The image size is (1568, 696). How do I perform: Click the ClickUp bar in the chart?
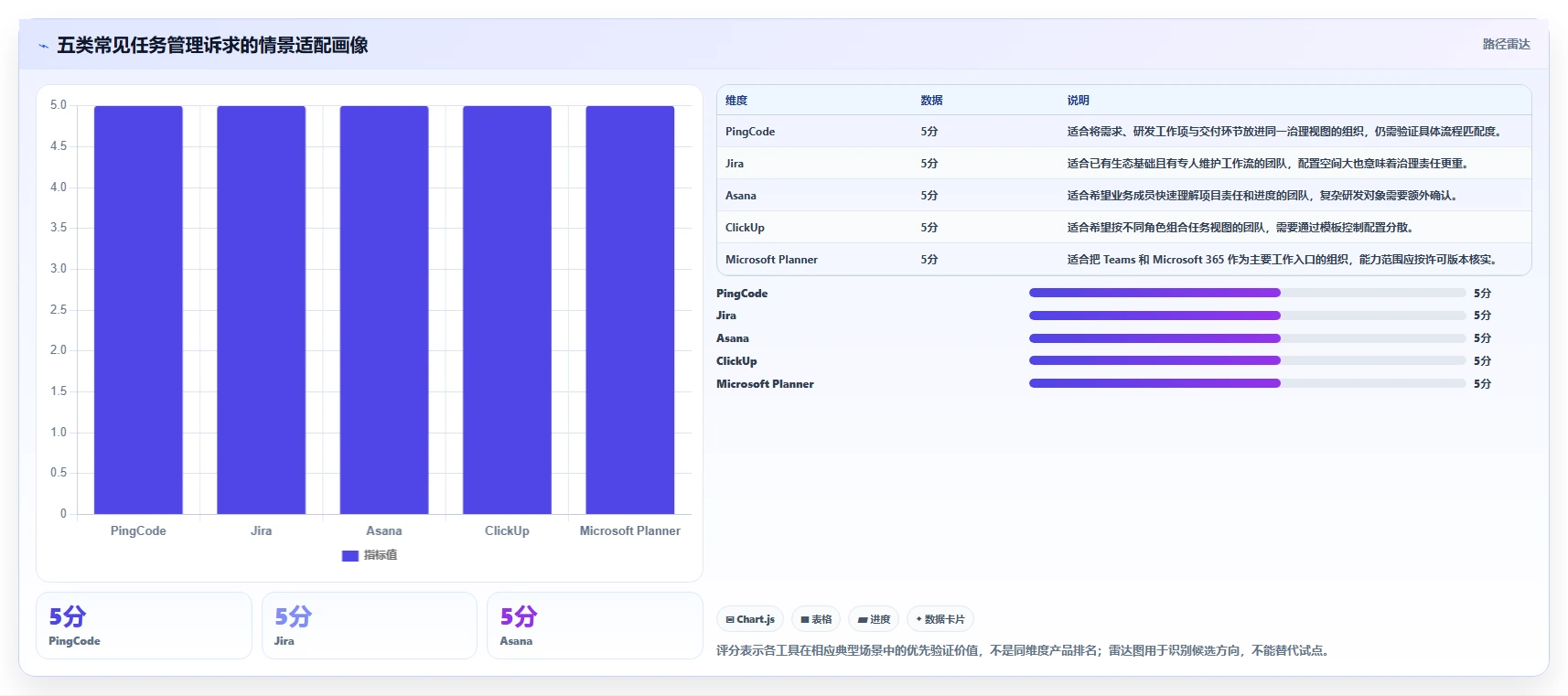[x=507, y=310]
